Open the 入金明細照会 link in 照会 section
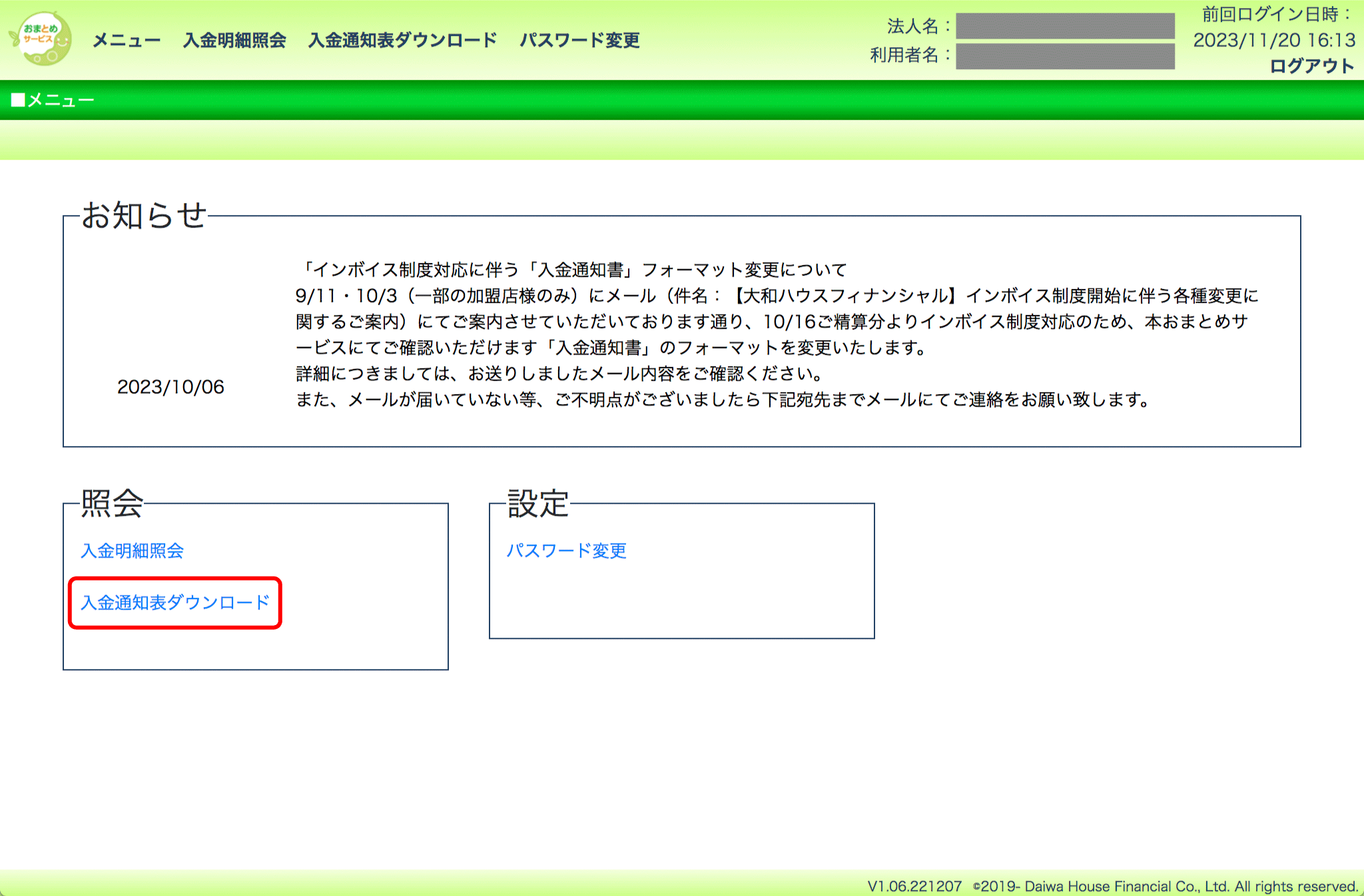Viewport: 1364px width, 896px height. (x=133, y=551)
